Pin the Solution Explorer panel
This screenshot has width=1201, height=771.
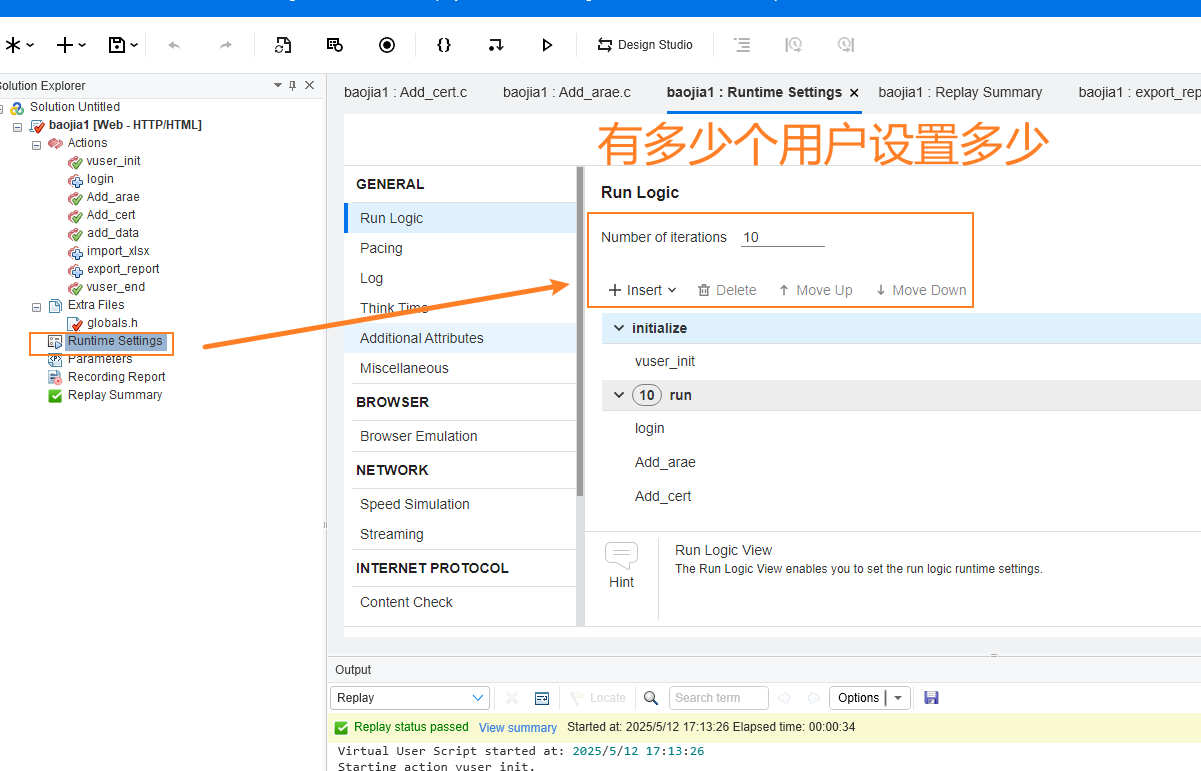pos(293,86)
